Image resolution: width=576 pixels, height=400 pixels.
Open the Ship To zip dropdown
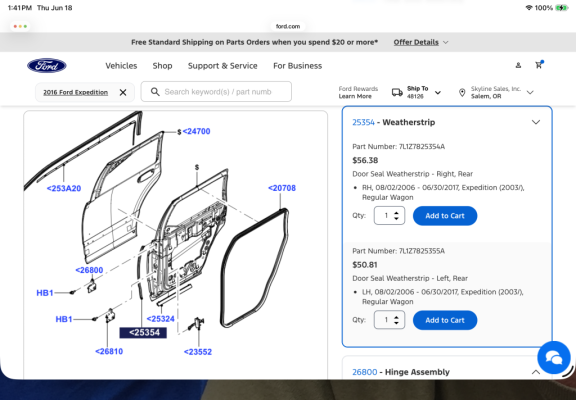[x=438, y=93]
